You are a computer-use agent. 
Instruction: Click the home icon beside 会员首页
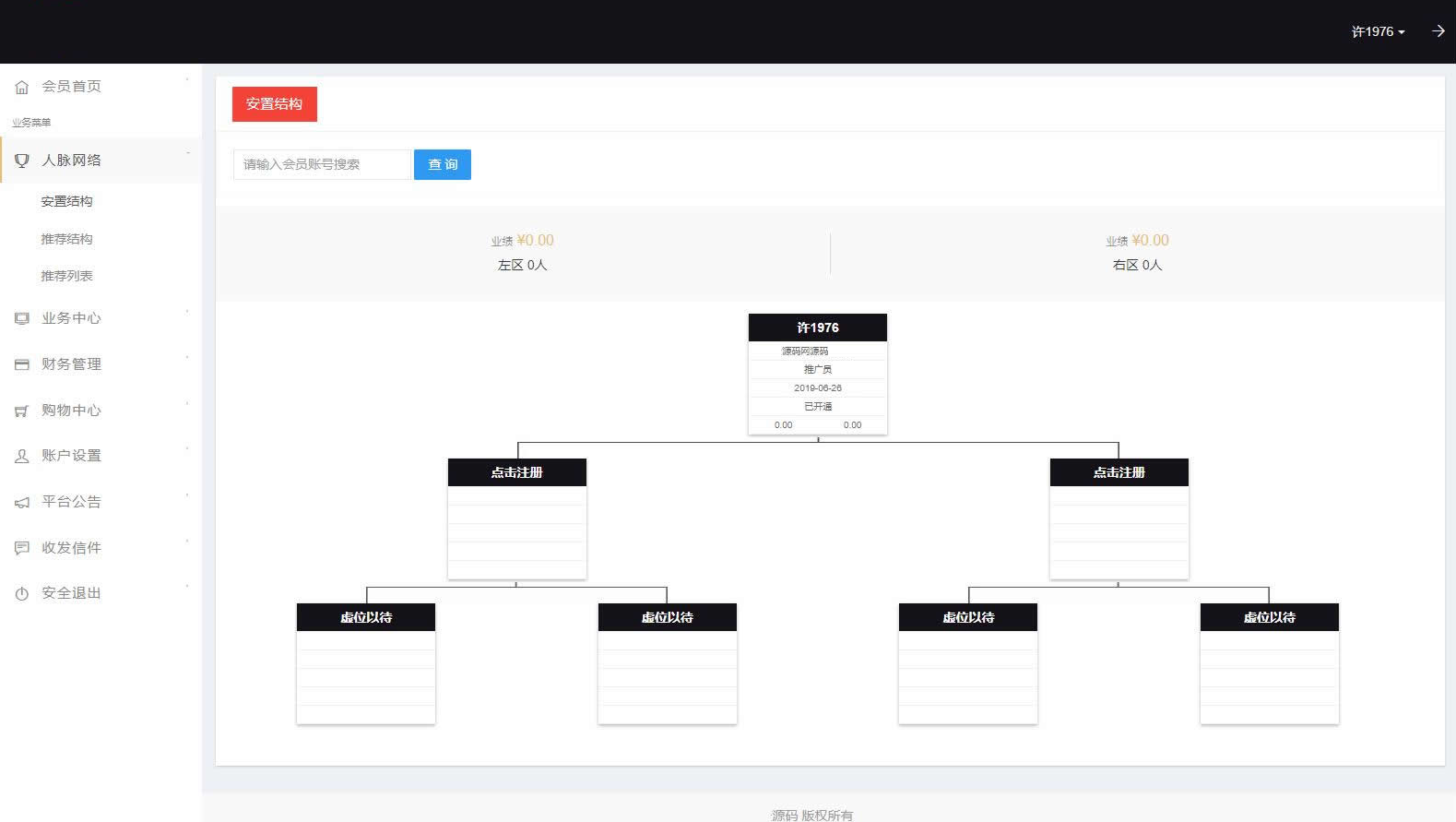pos(22,88)
